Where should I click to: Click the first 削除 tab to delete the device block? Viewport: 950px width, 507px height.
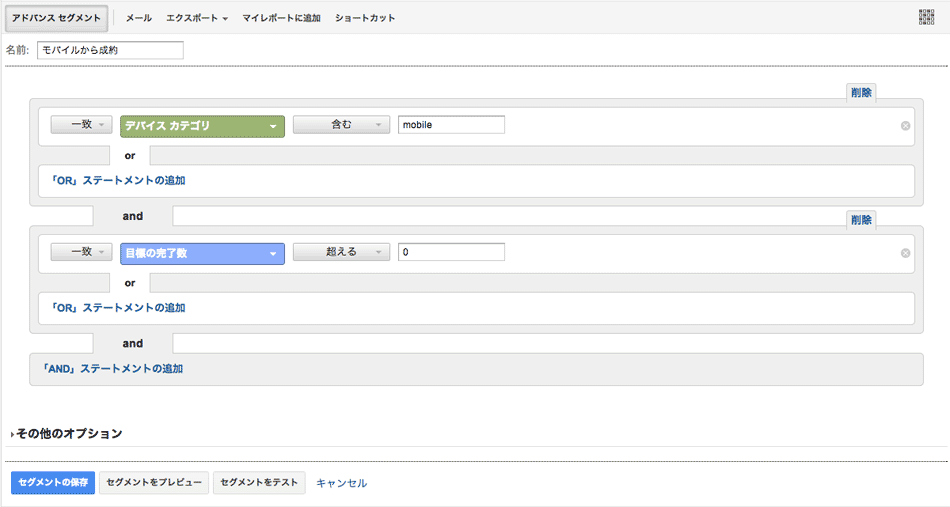click(861, 92)
